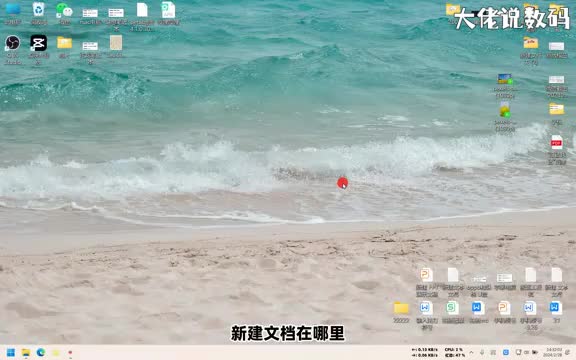Open the Recycle Bin icon
This screenshot has height=360, width=576.
coord(39,10)
